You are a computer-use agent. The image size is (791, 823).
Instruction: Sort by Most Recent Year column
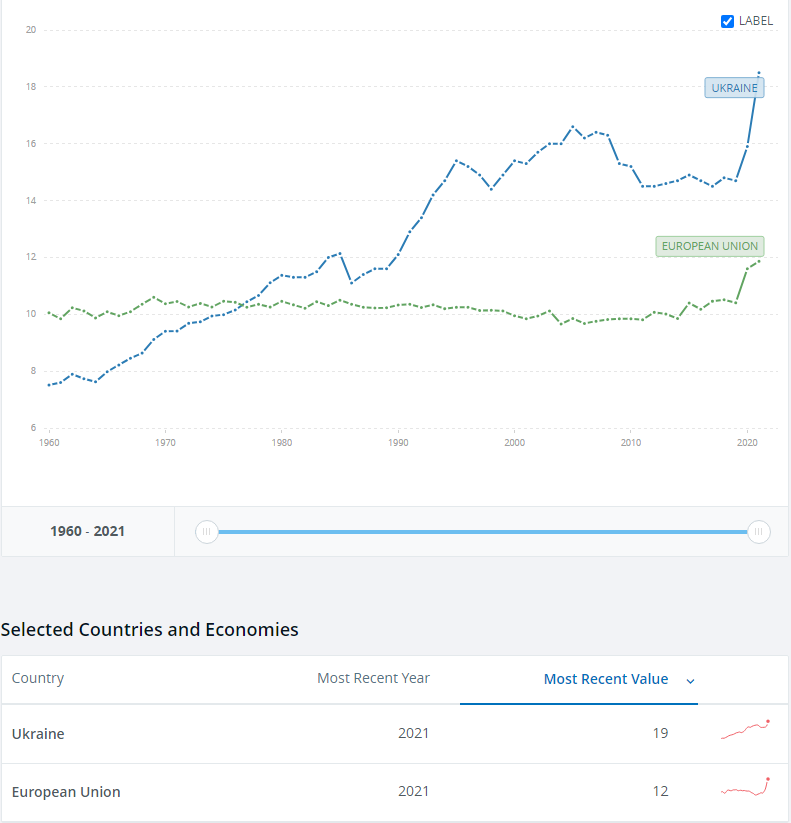coord(373,678)
